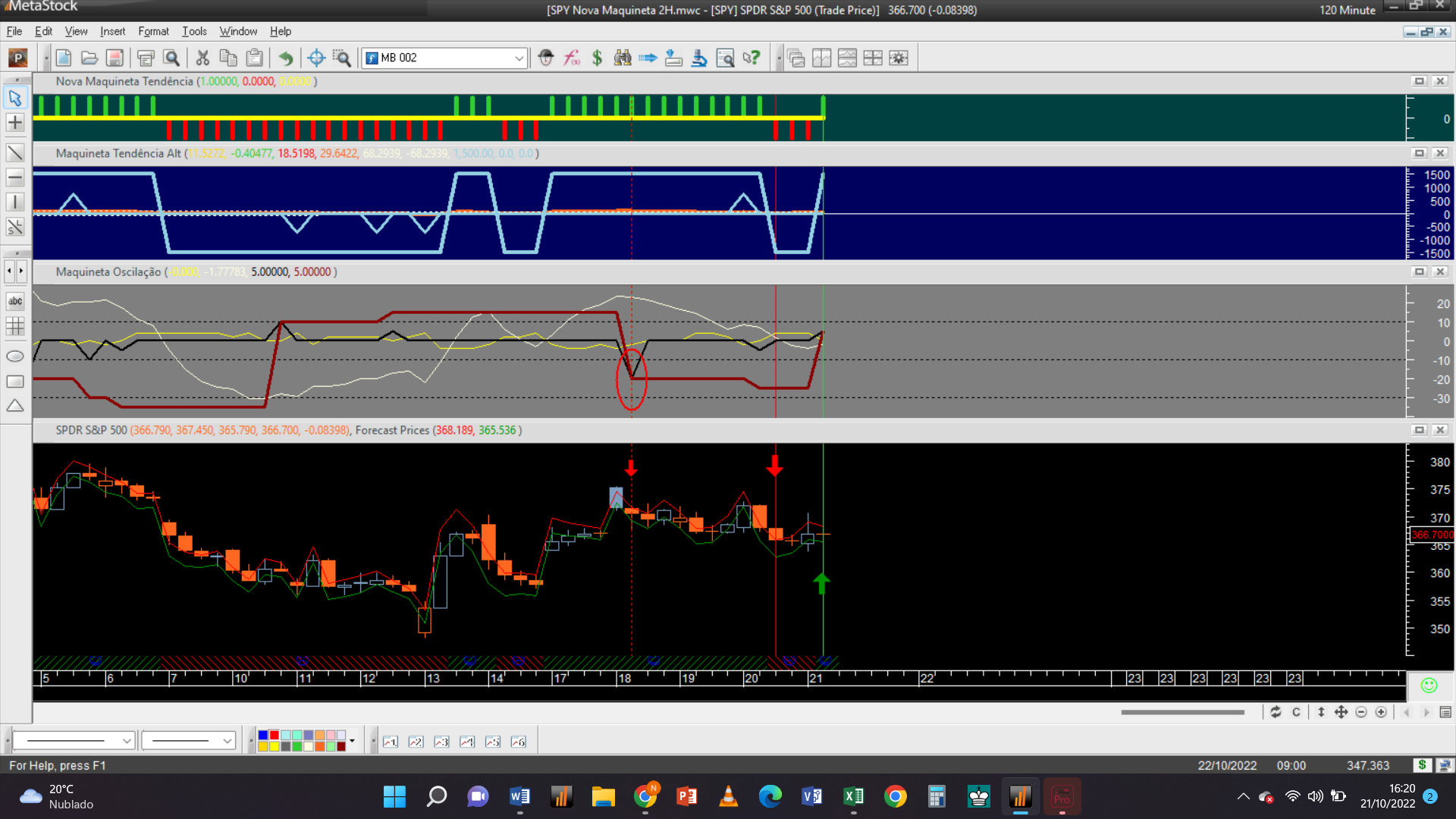Open the Tools menu
1456x819 pixels.
point(194,31)
